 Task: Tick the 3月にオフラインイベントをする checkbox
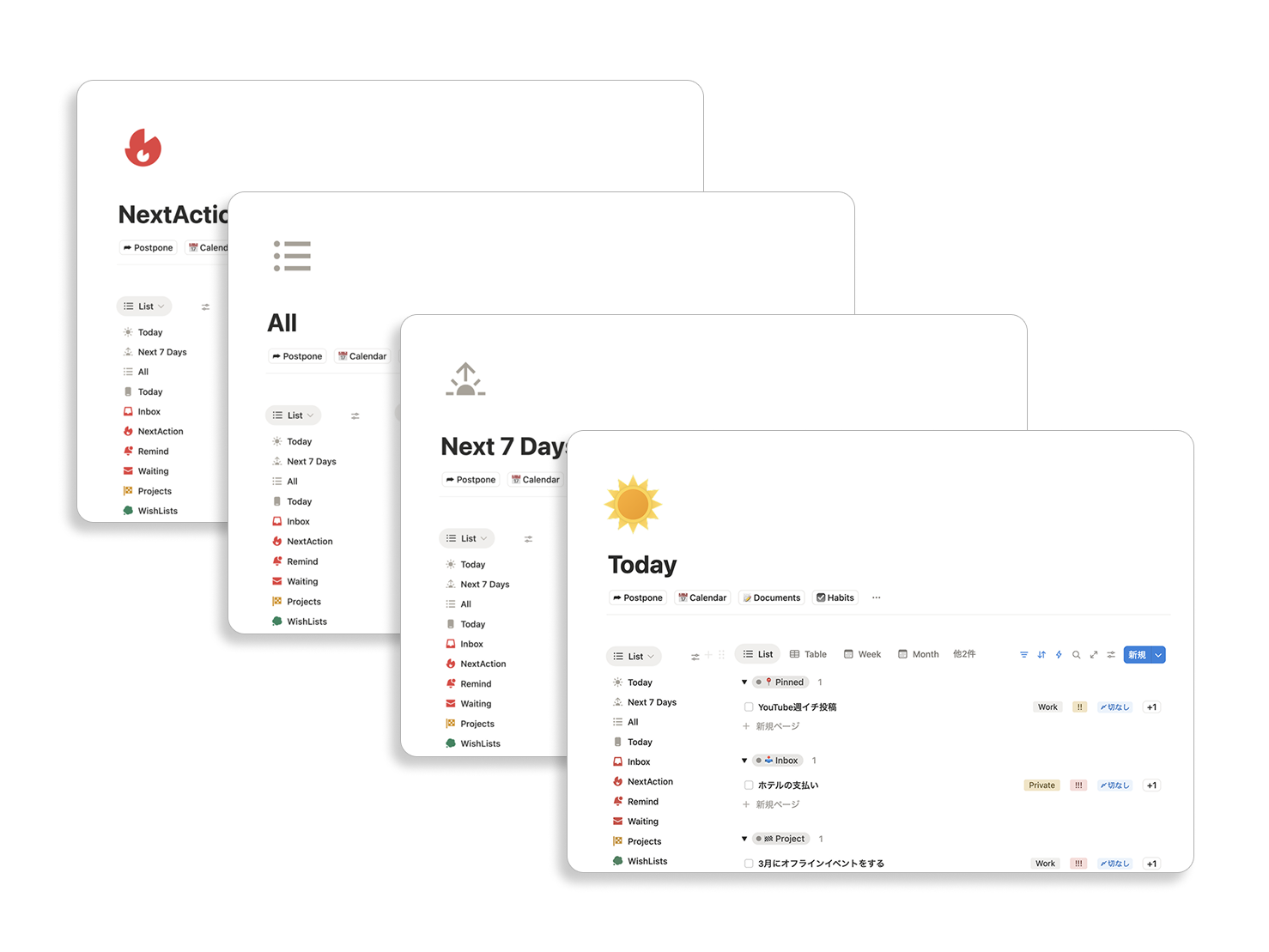pyautogui.click(x=749, y=864)
